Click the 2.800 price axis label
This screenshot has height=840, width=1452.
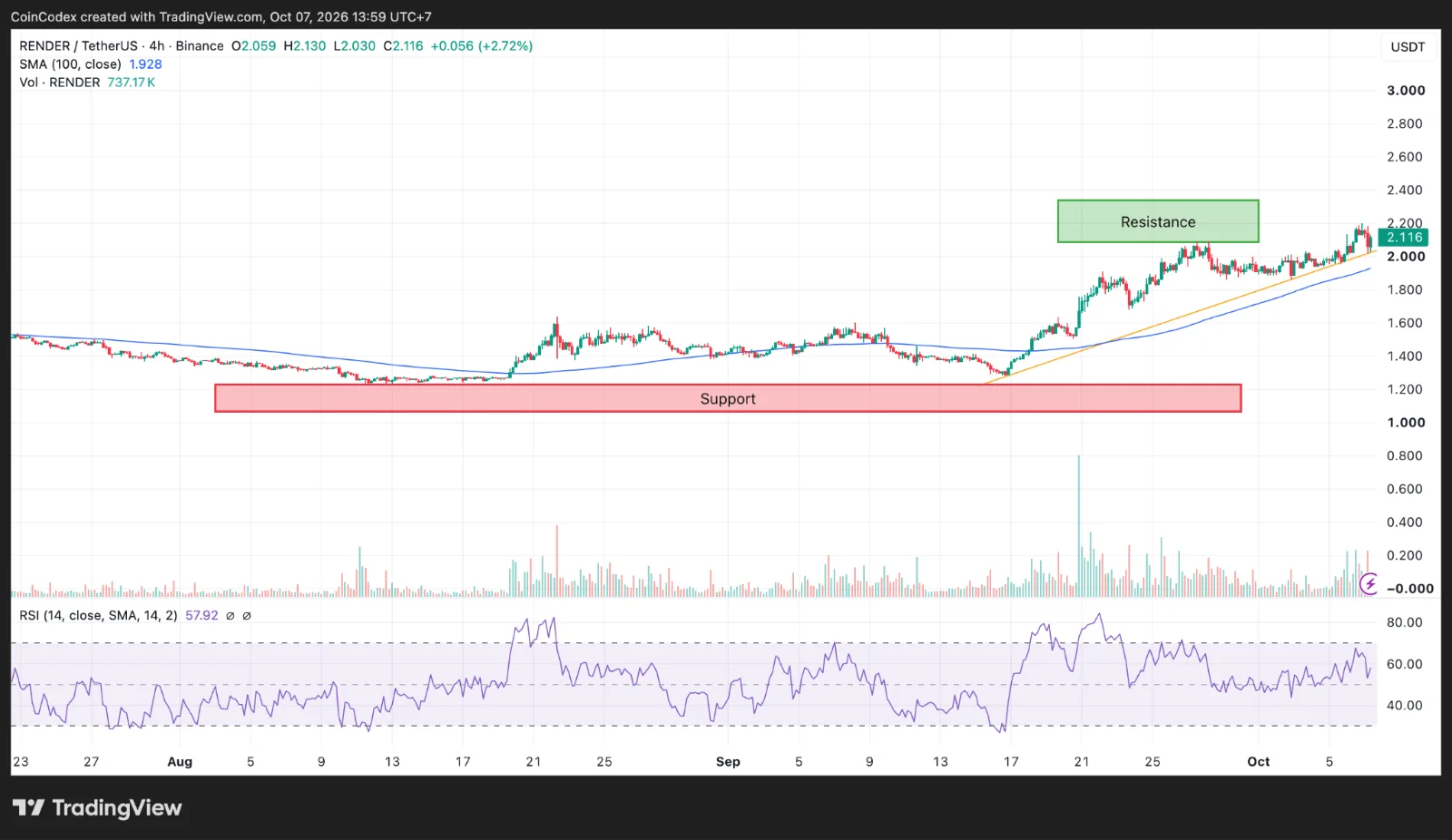coord(1405,123)
